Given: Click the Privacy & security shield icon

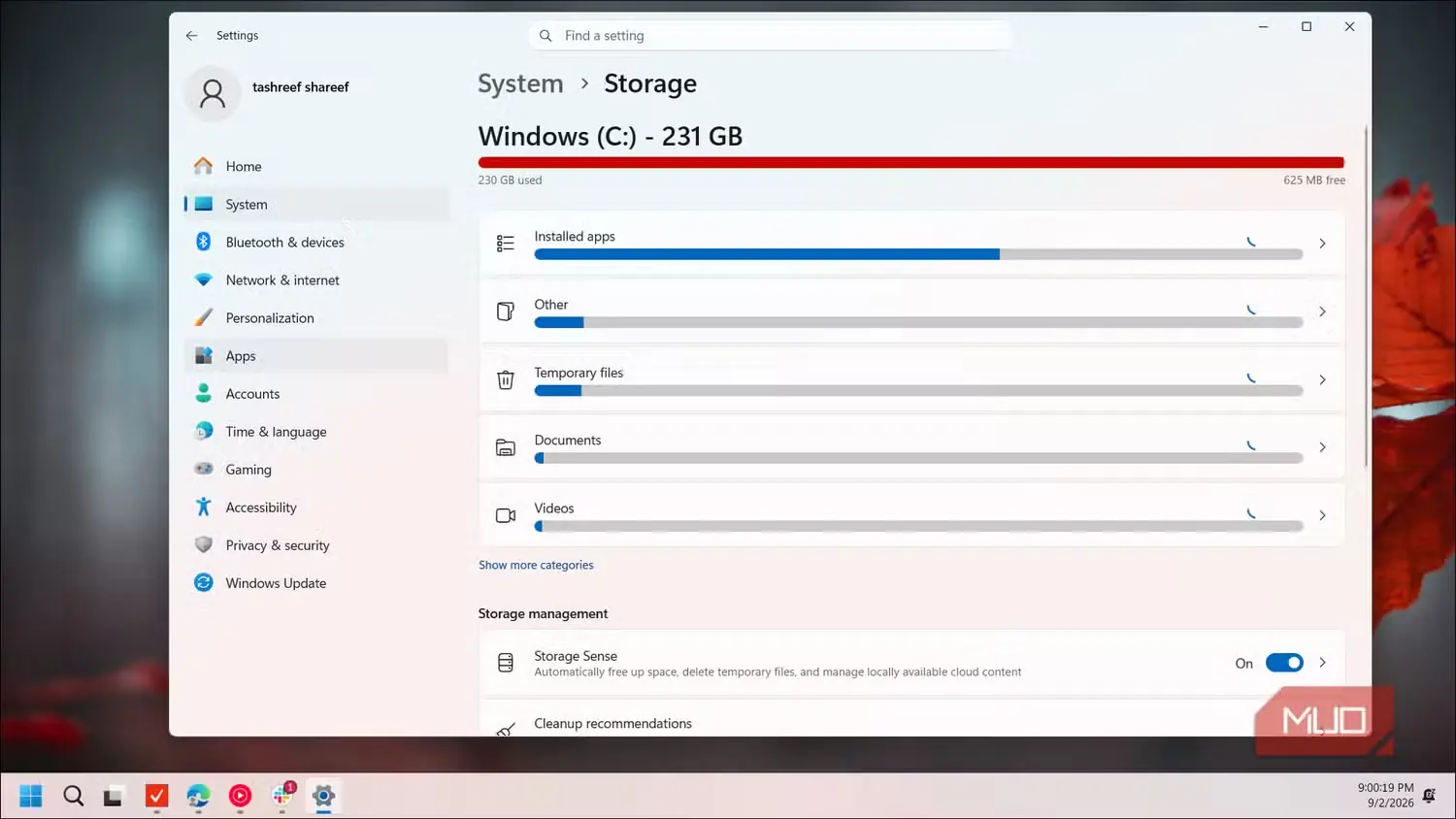Looking at the screenshot, I should pyautogui.click(x=203, y=544).
